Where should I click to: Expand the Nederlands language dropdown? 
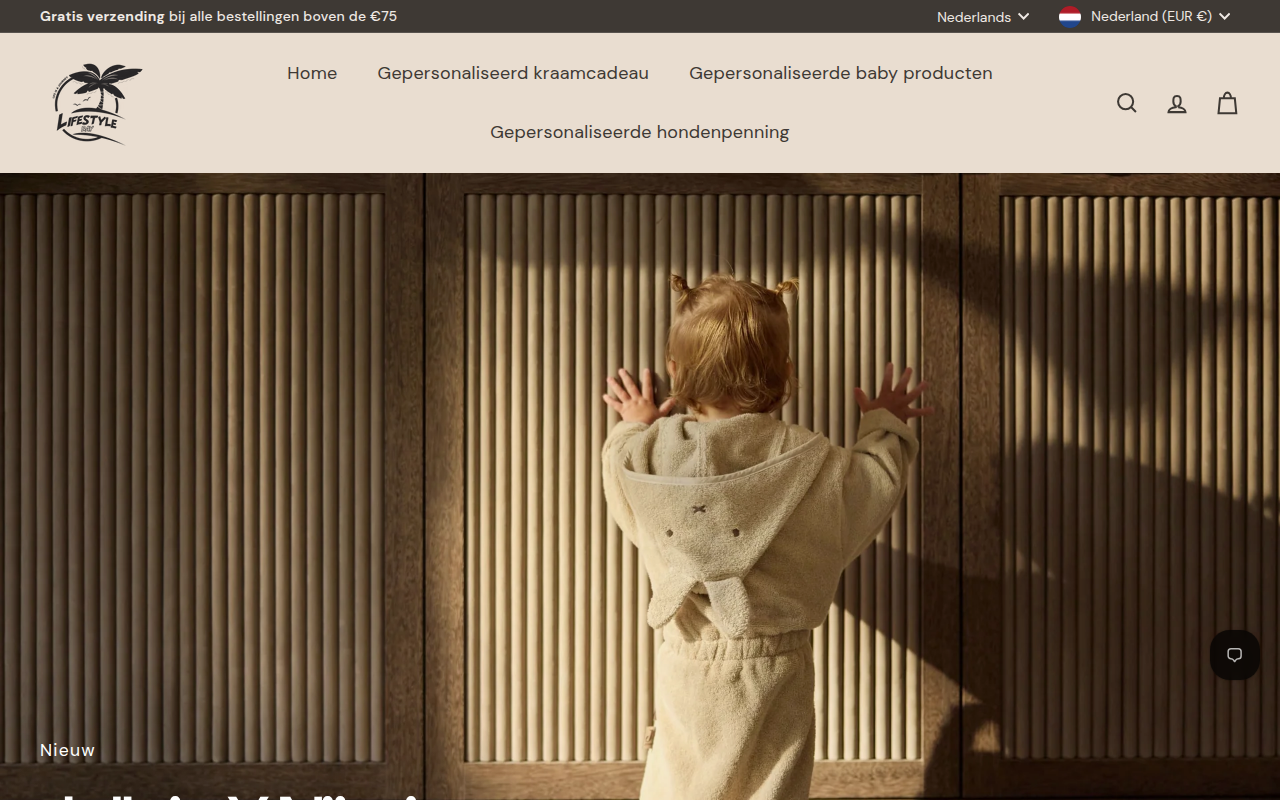[983, 17]
